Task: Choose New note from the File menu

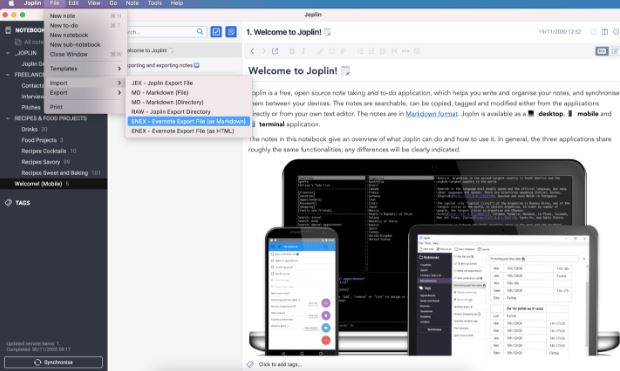Action: click(x=85, y=16)
